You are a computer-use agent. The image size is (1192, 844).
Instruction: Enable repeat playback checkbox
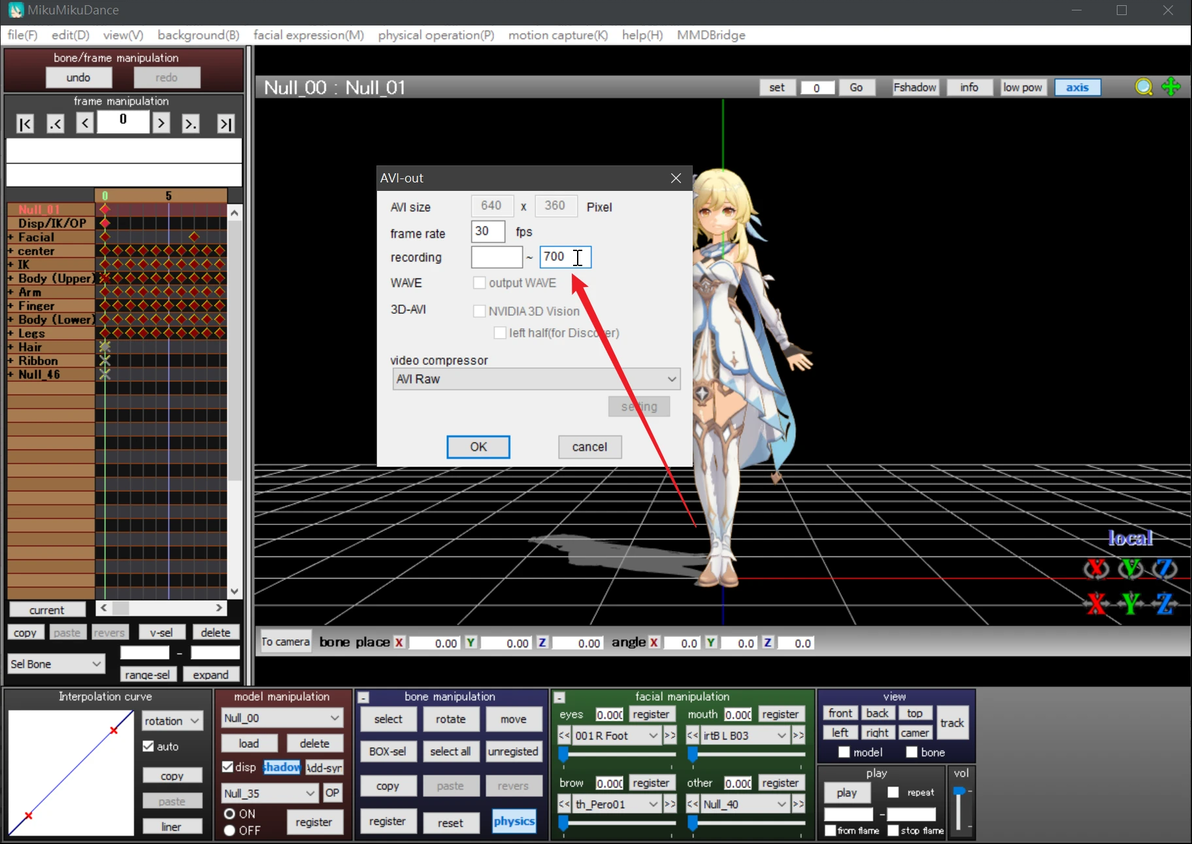[893, 792]
